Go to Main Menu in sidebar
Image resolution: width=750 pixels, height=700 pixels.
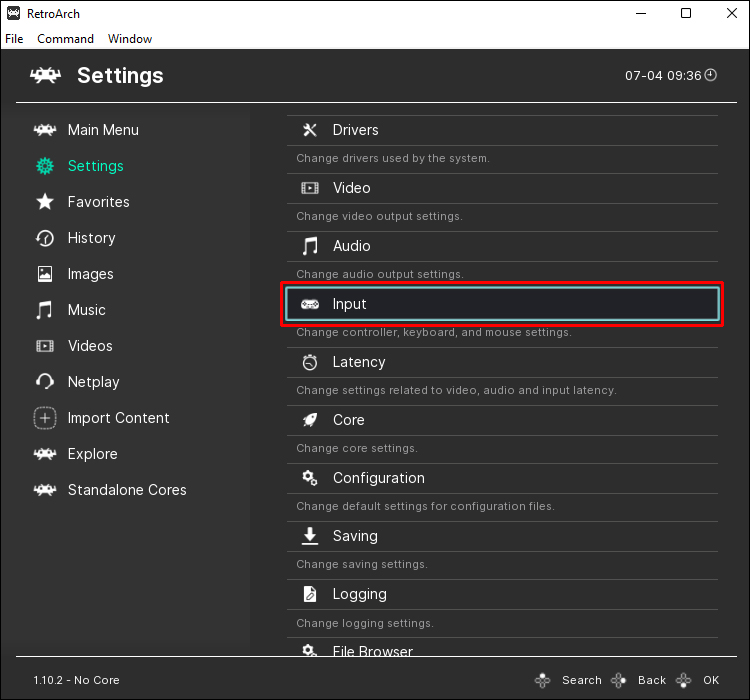click(x=103, y=130)
